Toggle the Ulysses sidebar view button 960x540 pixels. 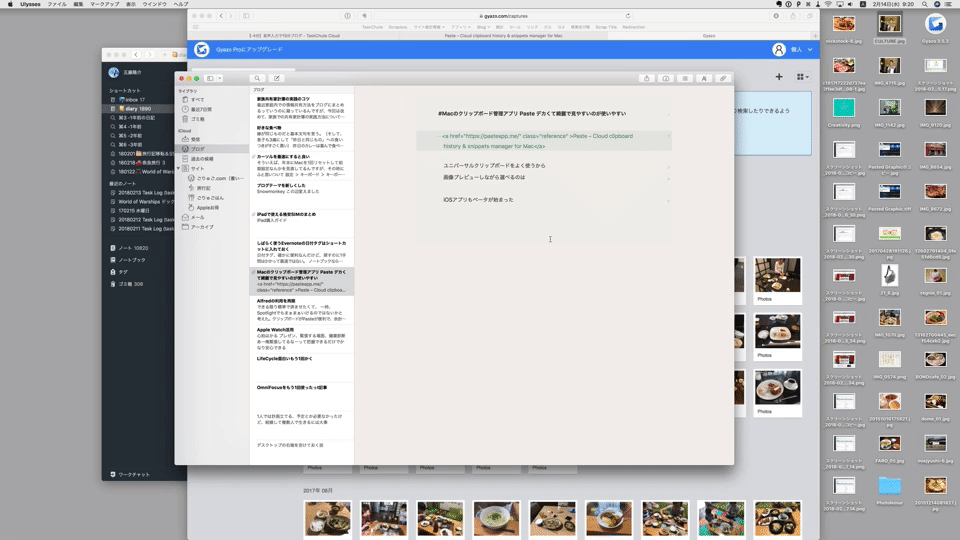pyautogui.click(x=209, y=78)
